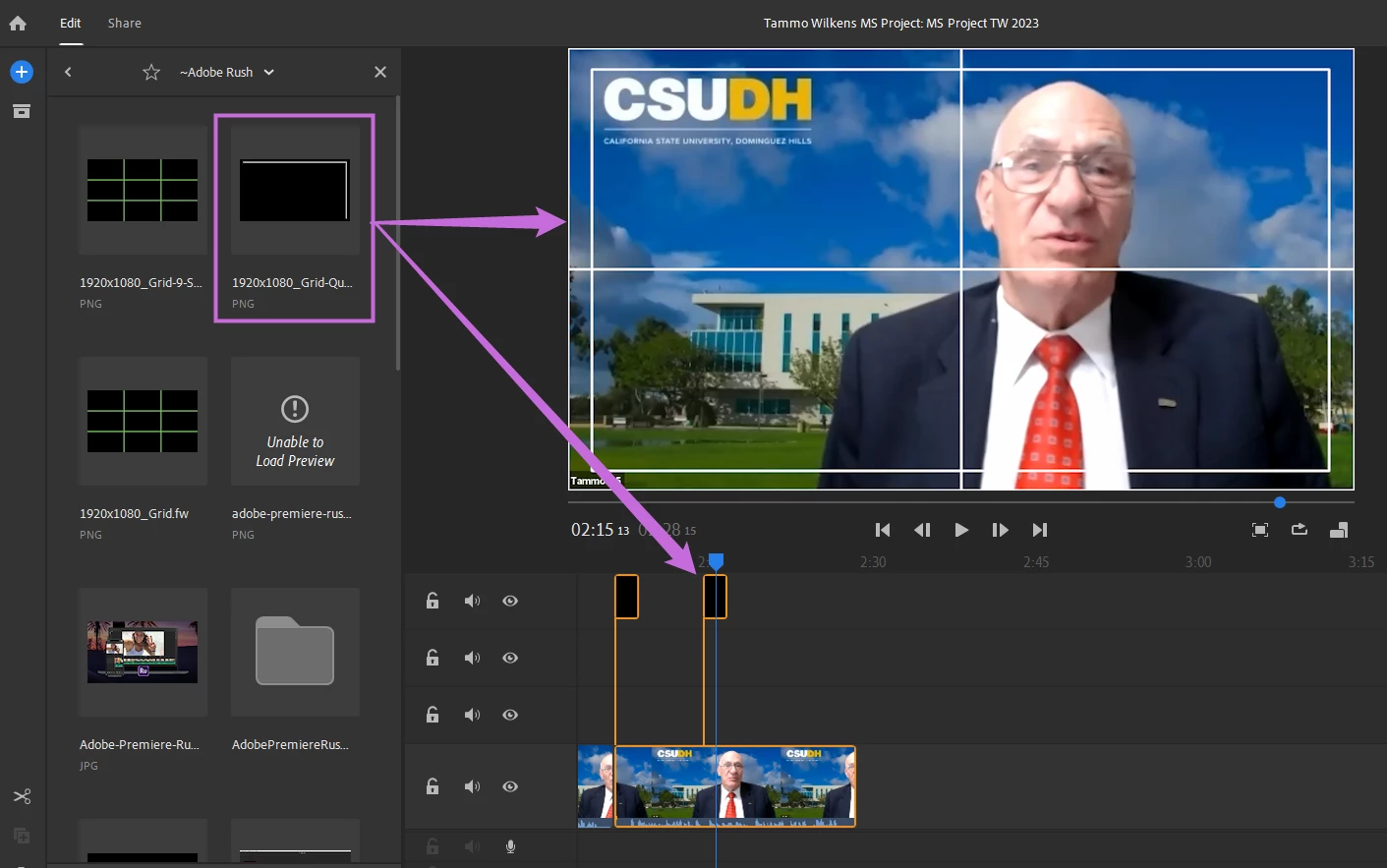Mute the main CSUDH video track

tap(473, 786)
